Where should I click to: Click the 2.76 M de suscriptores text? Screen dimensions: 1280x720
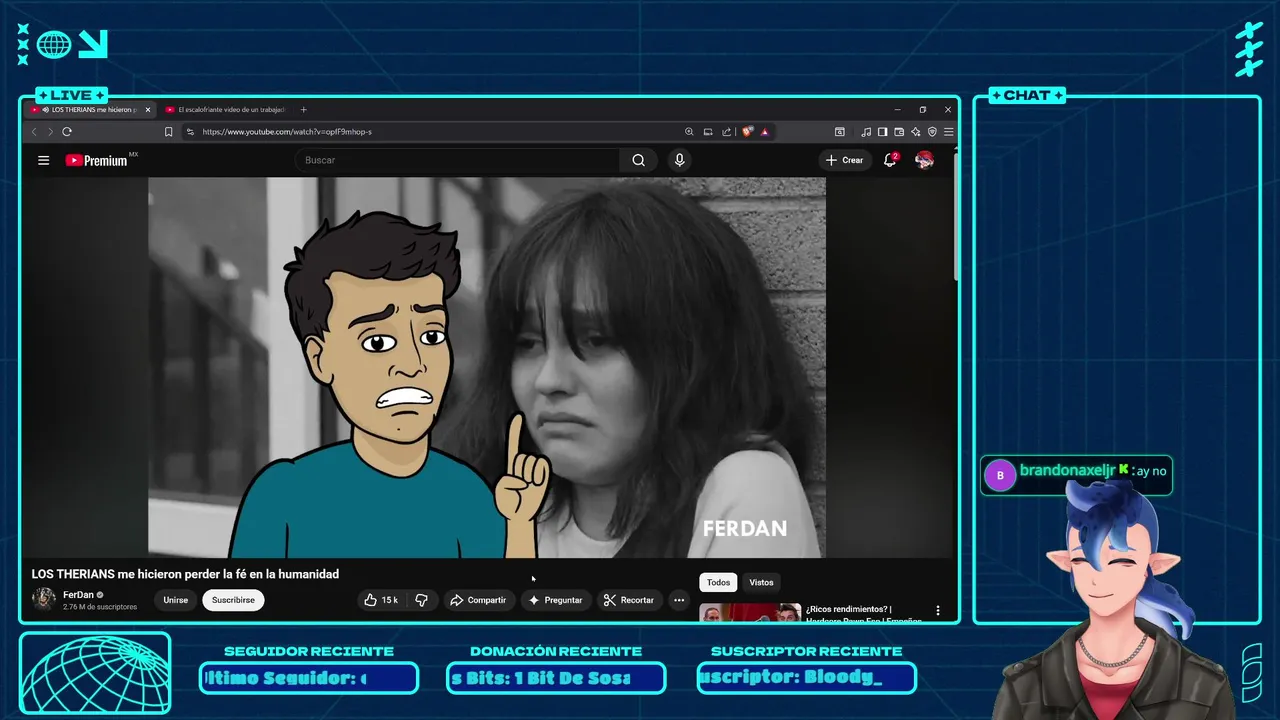[x=100, y=607]
